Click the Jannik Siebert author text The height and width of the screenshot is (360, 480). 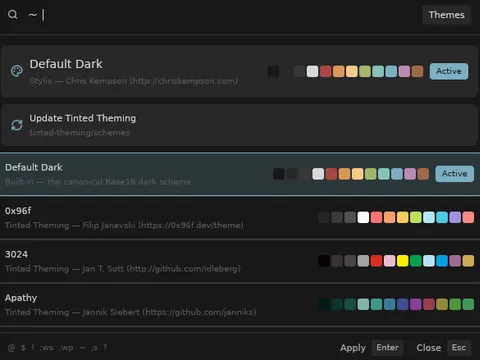pyautogui.click(x=111, y=312)
